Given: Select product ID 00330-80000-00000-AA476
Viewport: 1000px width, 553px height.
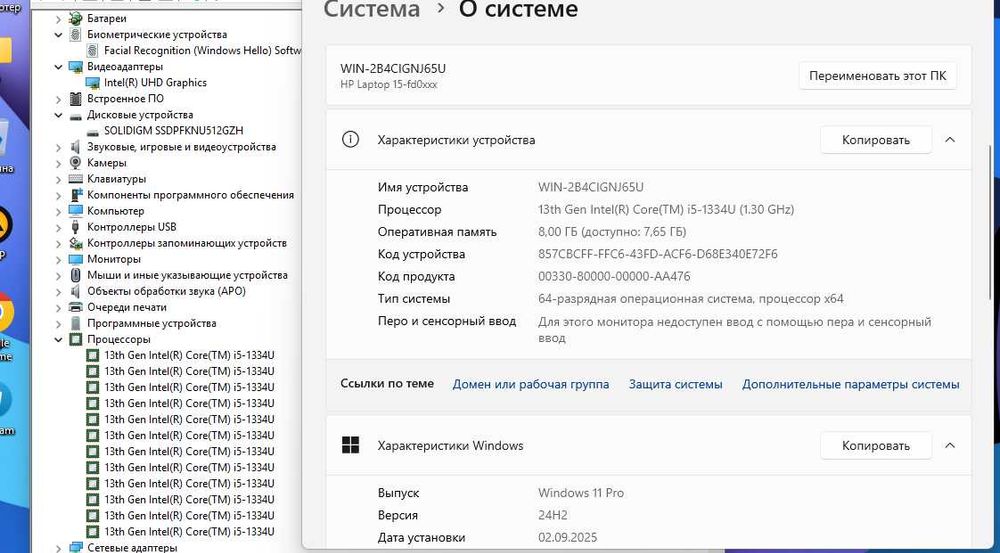Looking at the screenshot, I should (x=614, y=276).
